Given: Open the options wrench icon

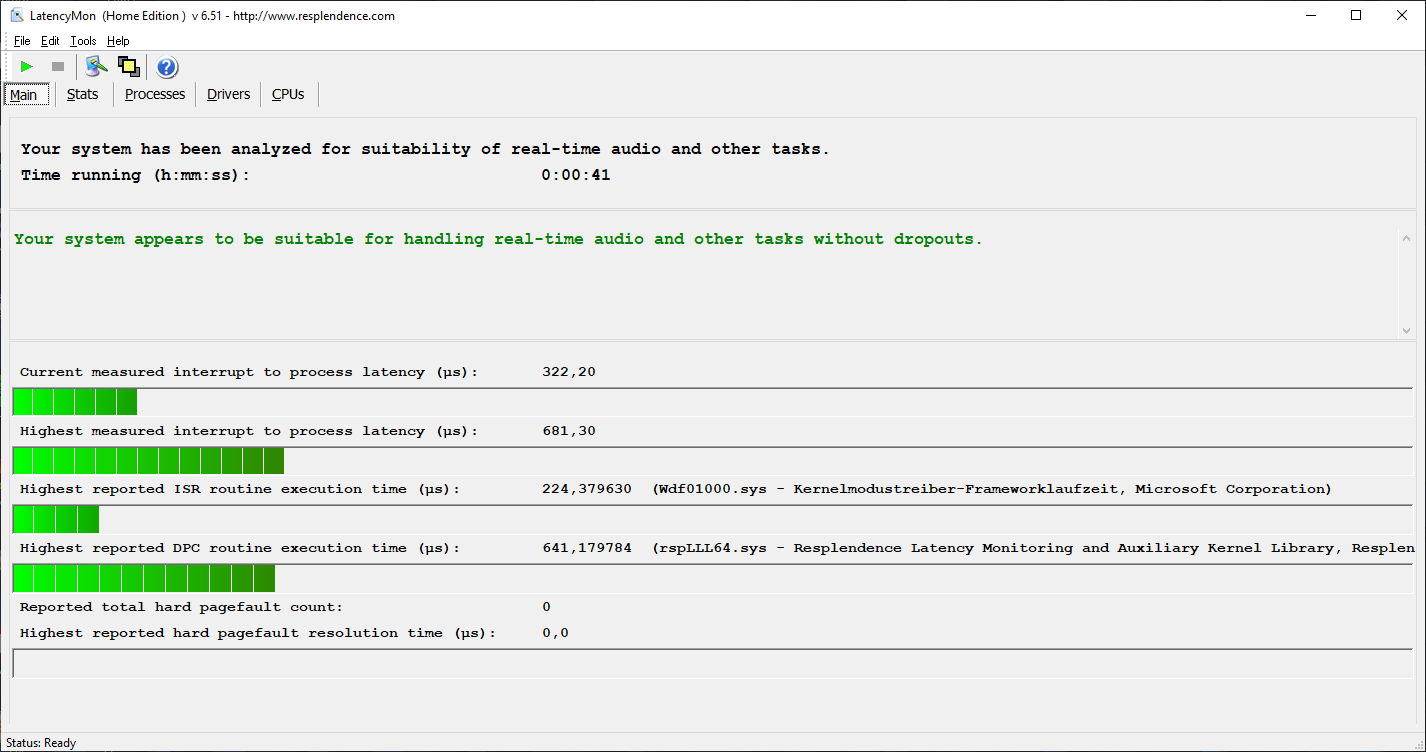Looking at the screenshot, I should (x=96, y=67).
